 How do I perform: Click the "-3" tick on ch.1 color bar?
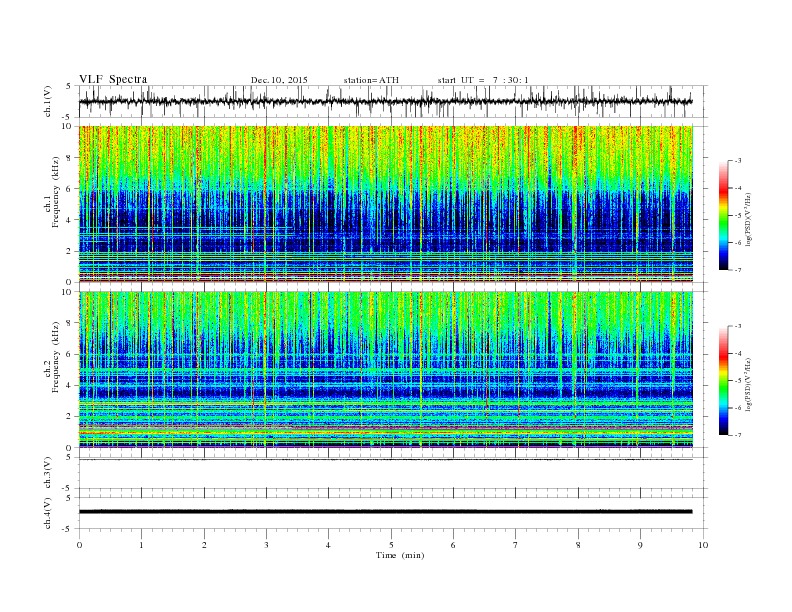click(738, 161)
